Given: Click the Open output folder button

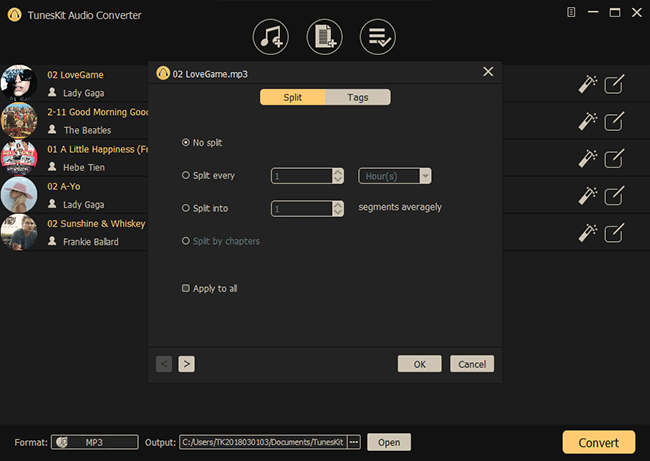Looking at the screenshot, I should tap(389, 442).
